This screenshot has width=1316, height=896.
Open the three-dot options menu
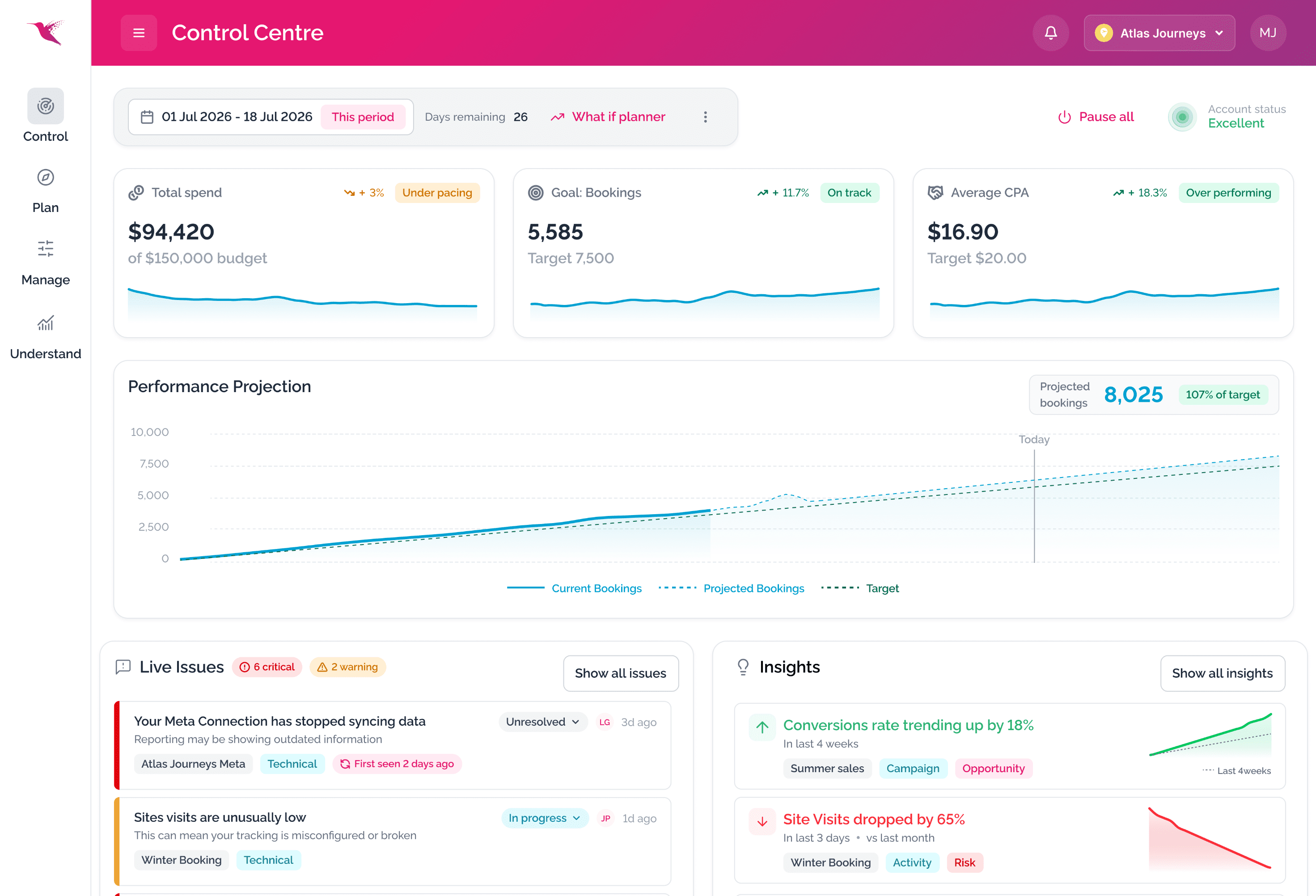click(705, 117)
